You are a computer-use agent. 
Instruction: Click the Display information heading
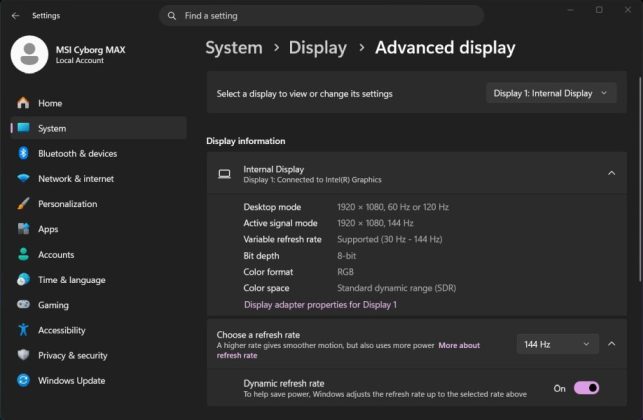pyautogui.click(x=246, y=141)
